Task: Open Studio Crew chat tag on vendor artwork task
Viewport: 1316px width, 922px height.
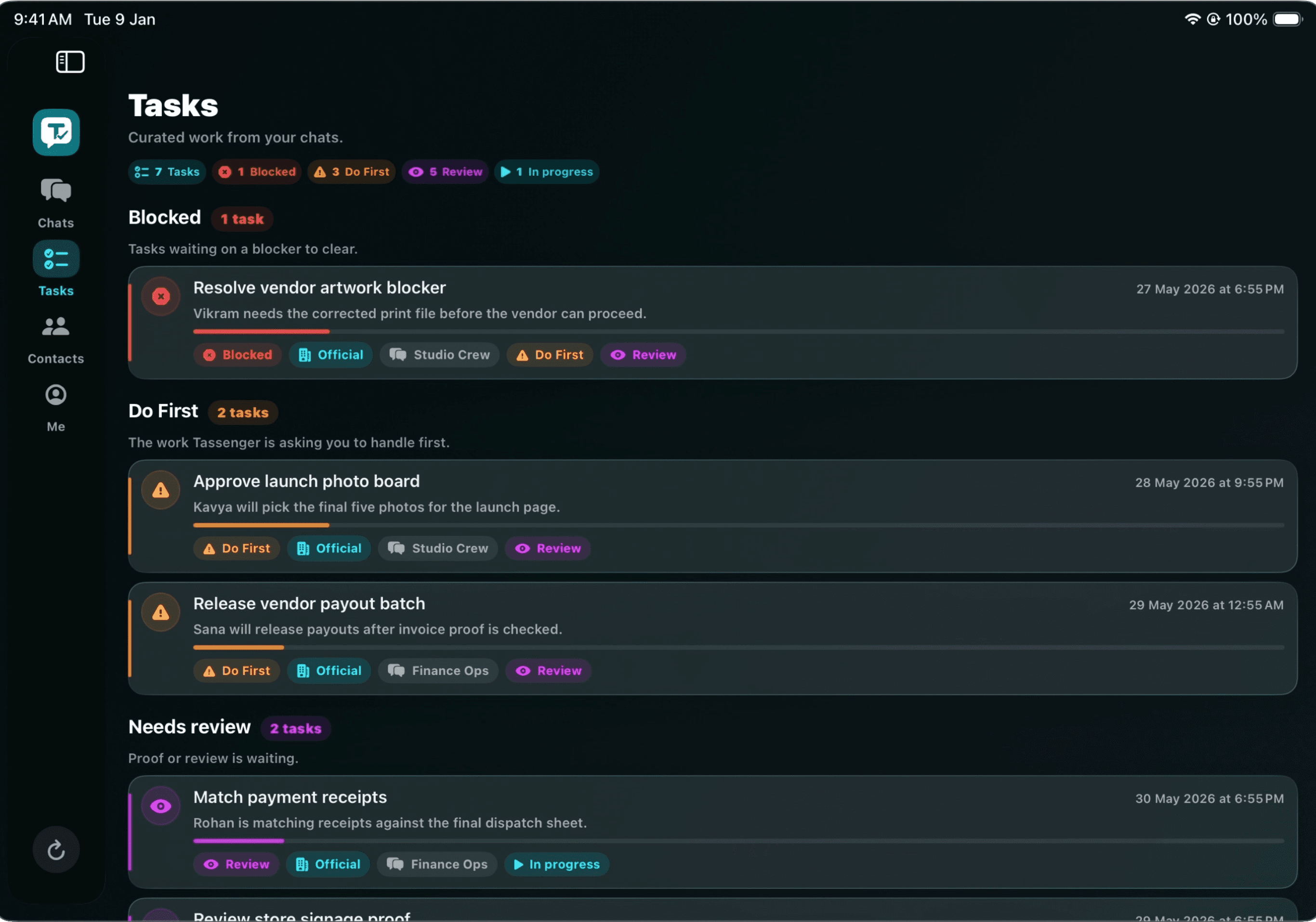Action: click(440, 355)
